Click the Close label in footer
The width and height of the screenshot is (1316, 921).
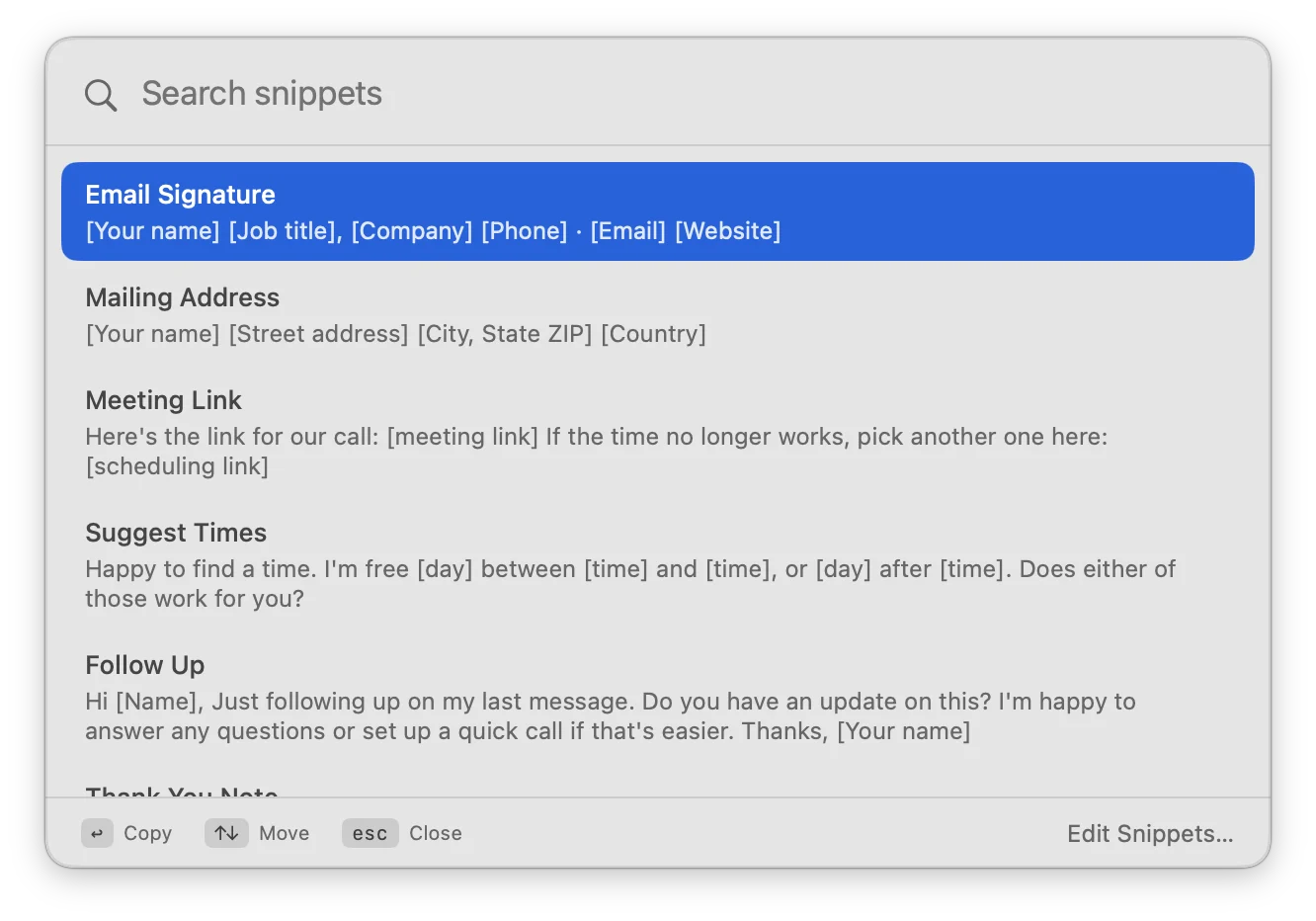[436, 833]
